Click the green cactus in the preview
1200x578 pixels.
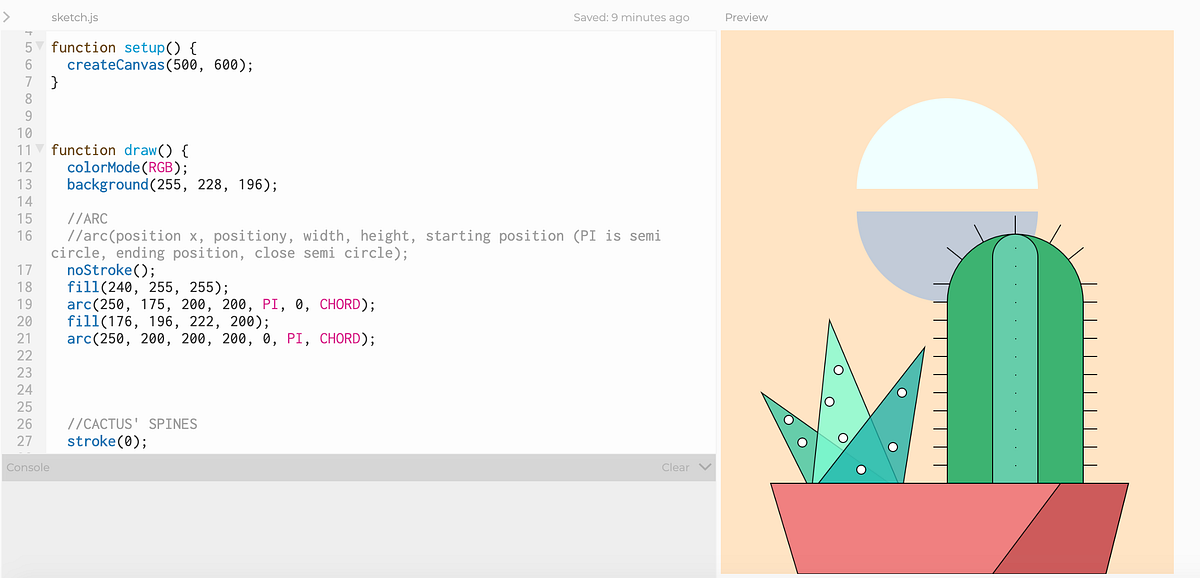[1015, 360]
